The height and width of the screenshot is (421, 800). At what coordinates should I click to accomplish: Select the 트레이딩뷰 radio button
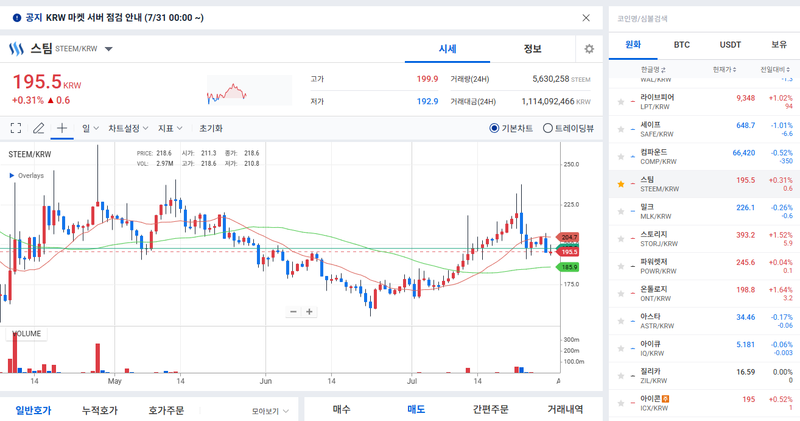(547, 128)
